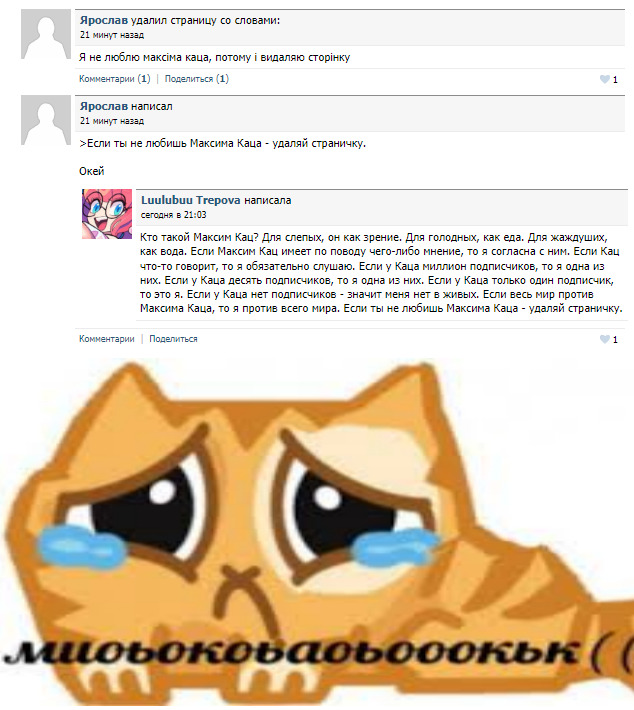Open Ярослав's avatar on the second post
Screen dimensions: 634x710
(46, 120)
